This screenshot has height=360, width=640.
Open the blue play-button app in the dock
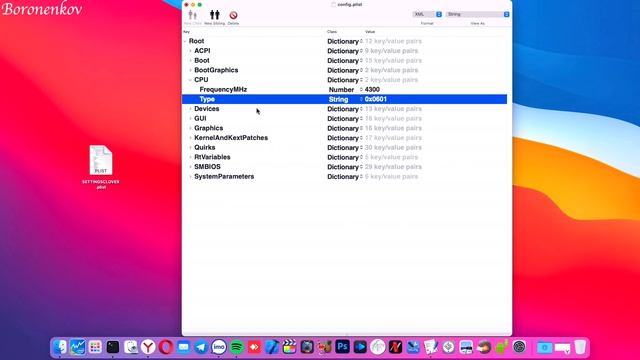tap(360, 347)
